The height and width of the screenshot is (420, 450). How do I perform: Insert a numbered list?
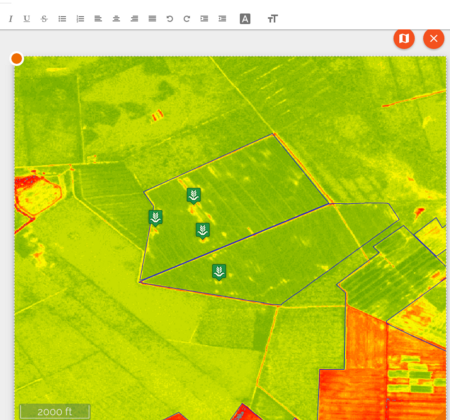pyautogui.click(x=80, y=19)
